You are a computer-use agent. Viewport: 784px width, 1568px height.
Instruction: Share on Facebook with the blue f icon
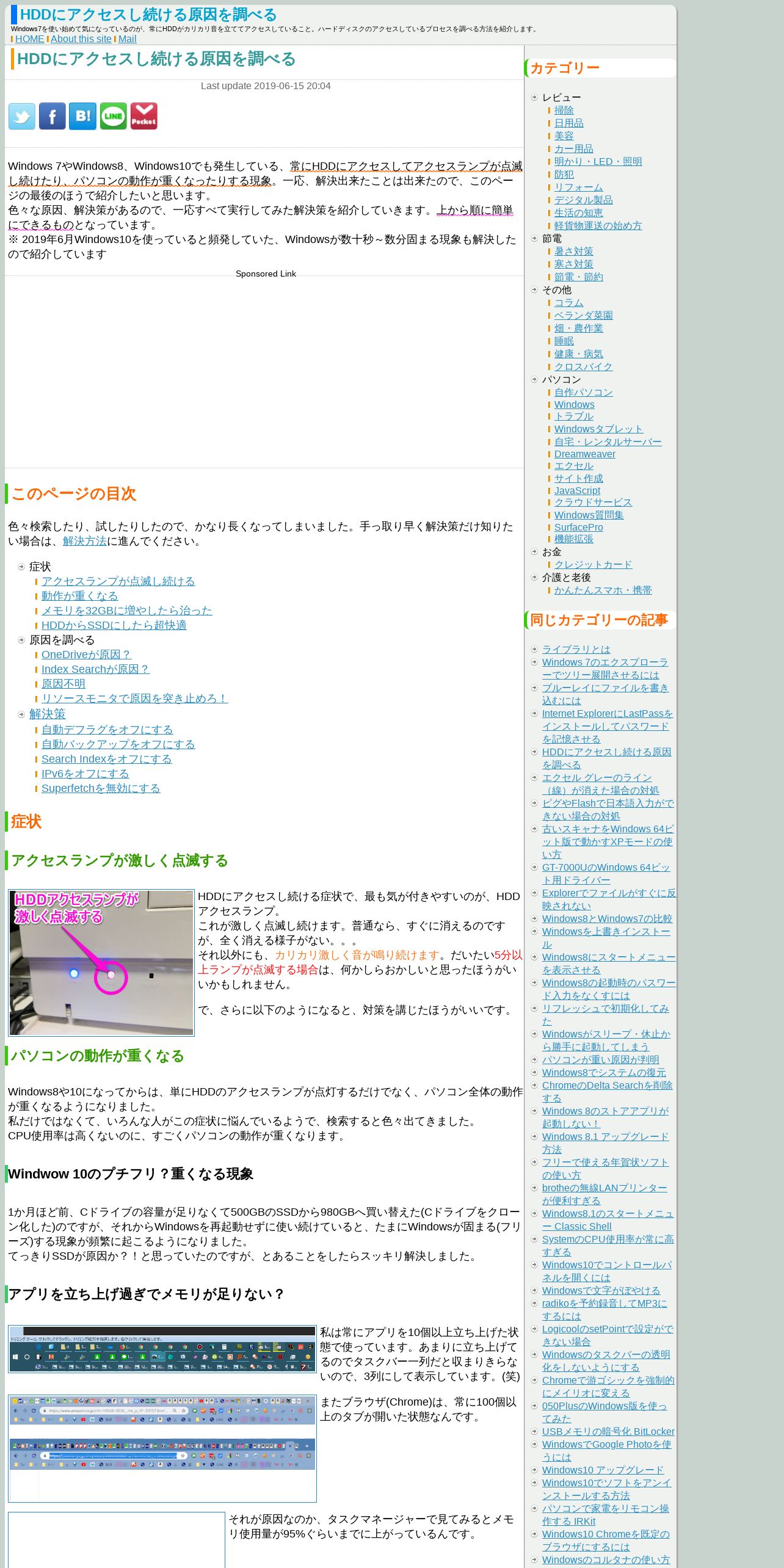pyautogui.click(x=53, y=116)
